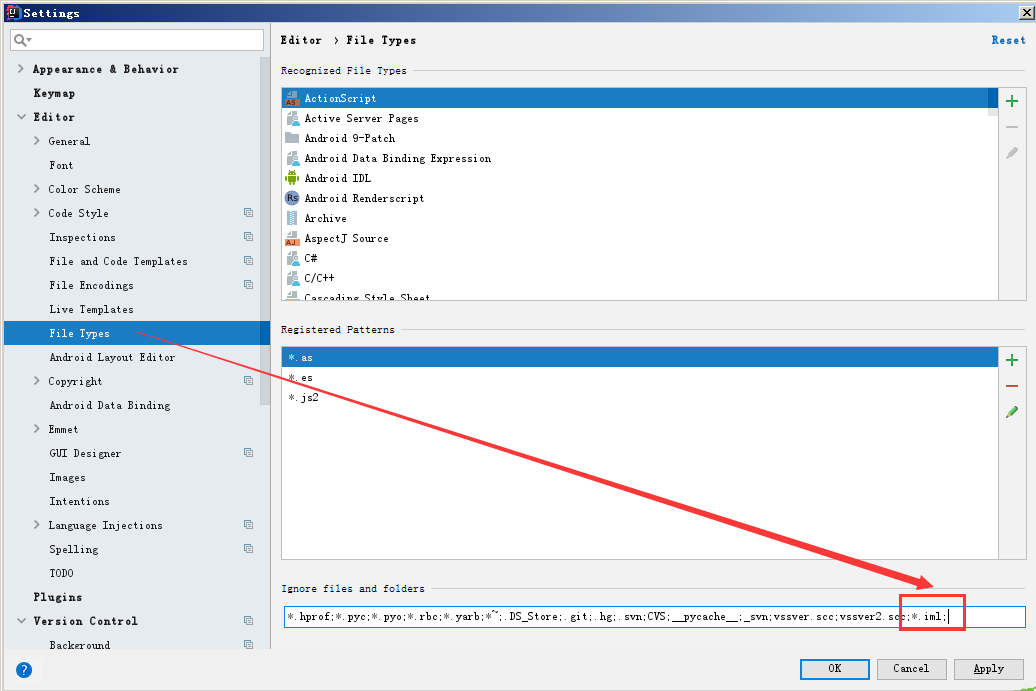This screenshot has height=691, width=1036.
Task: Expand the Code Style node
Action: 37,213
